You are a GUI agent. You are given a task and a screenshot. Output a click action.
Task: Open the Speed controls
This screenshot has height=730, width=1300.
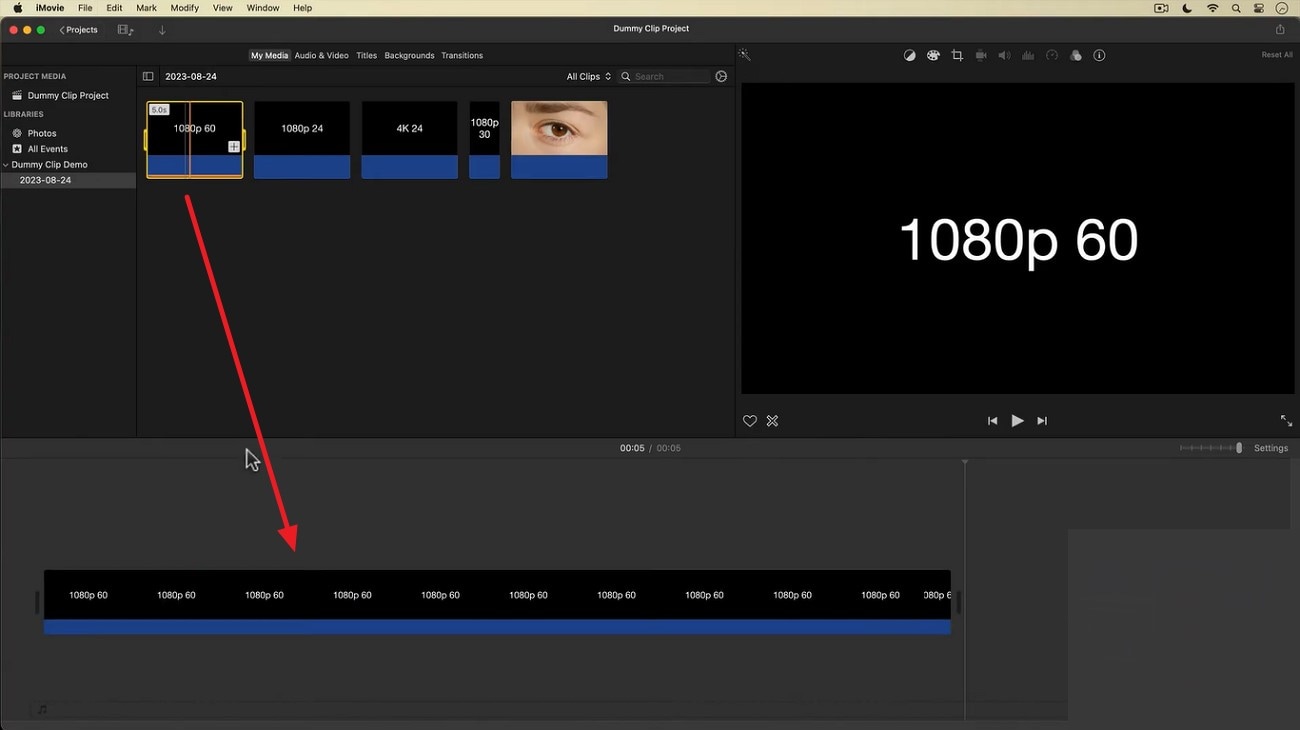point(1052,55)
